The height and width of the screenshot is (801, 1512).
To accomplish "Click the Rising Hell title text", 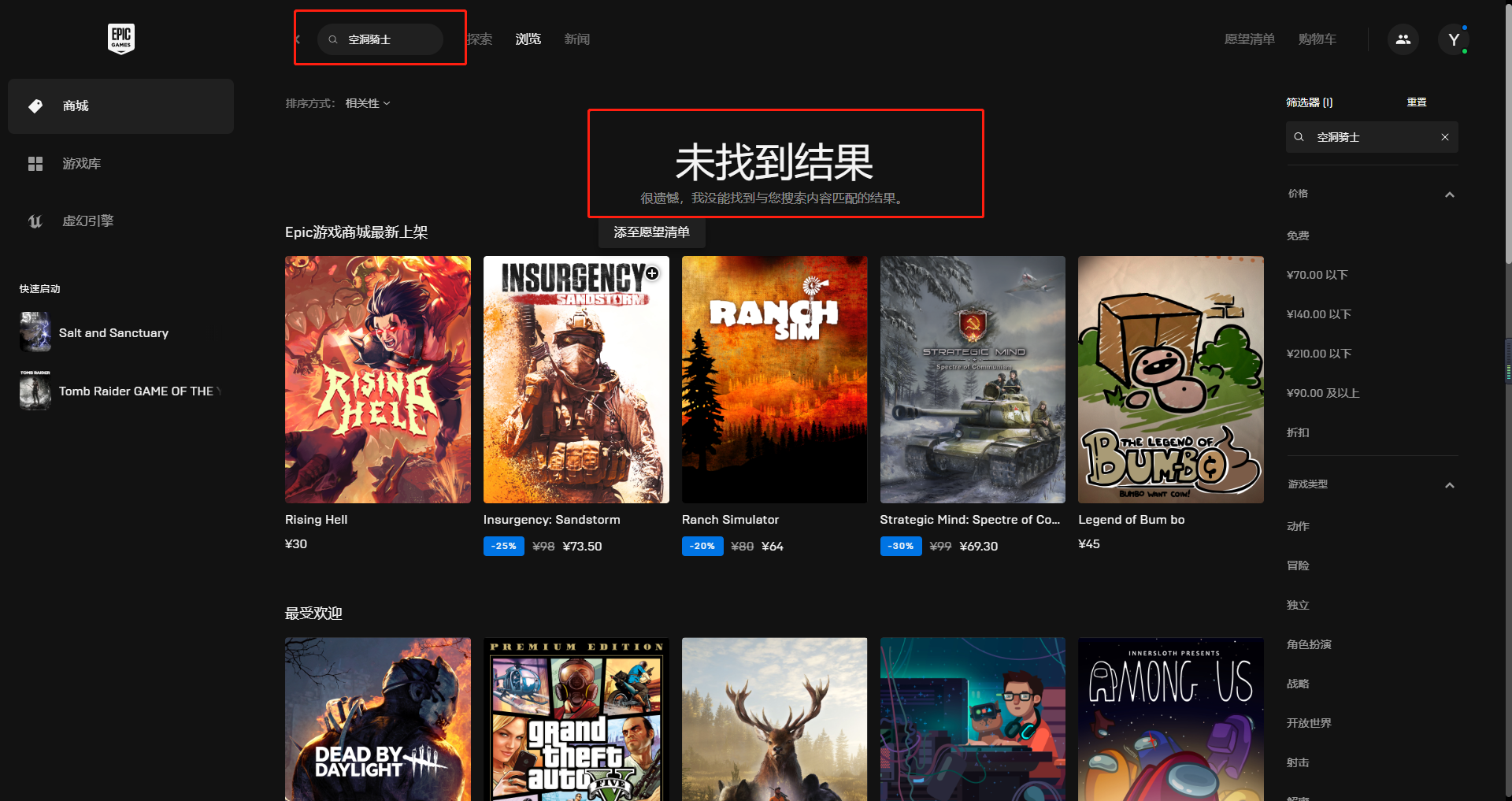I will pos(317,520).
